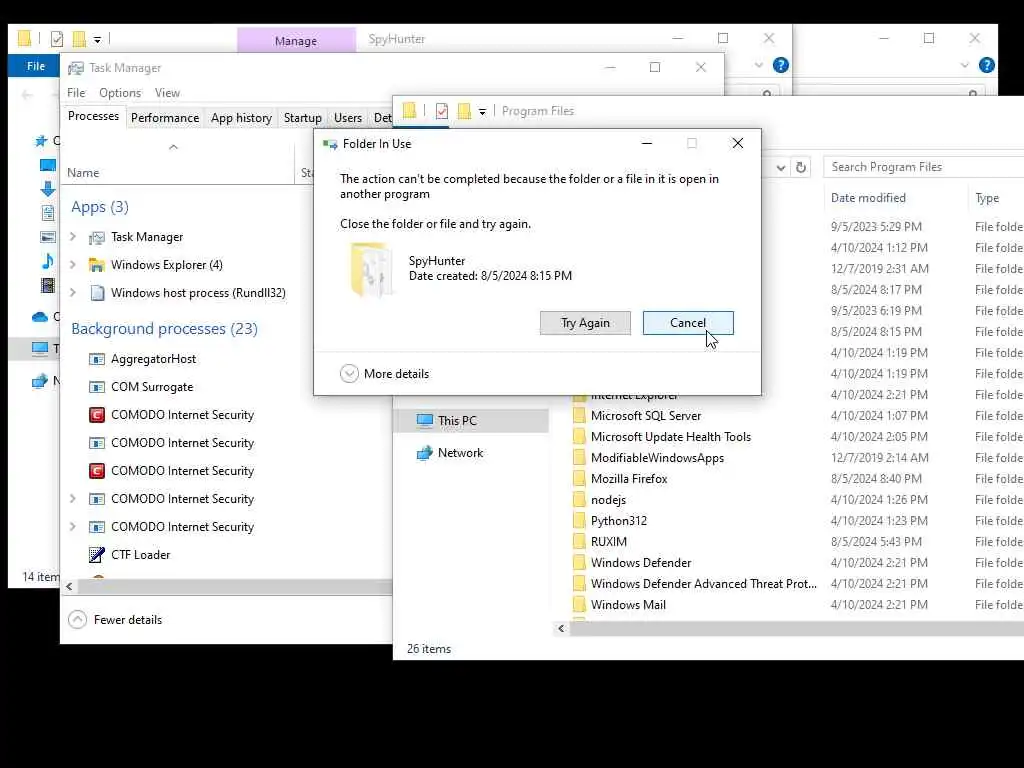The width and height of the screenshot is (1024, 768).
Task: Click the Apps (3) group header
Action: click(x=100, y=207)
